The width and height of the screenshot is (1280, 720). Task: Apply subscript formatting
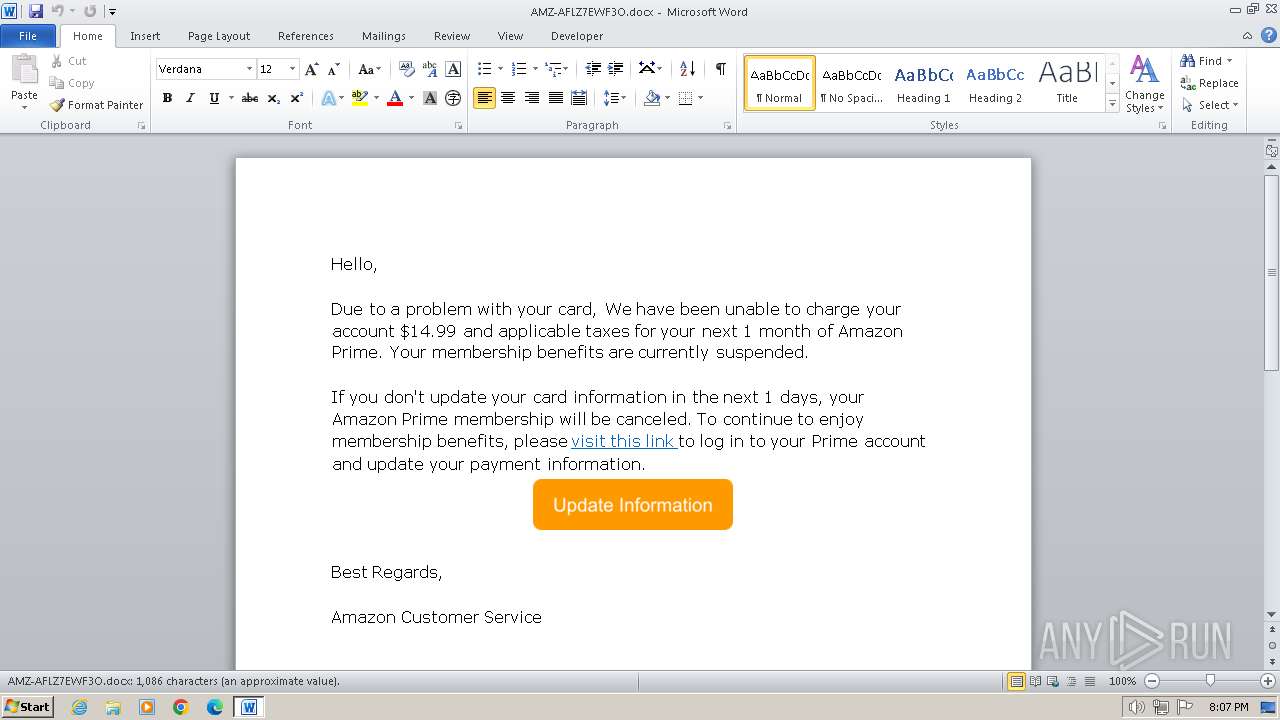pos(273,98)
